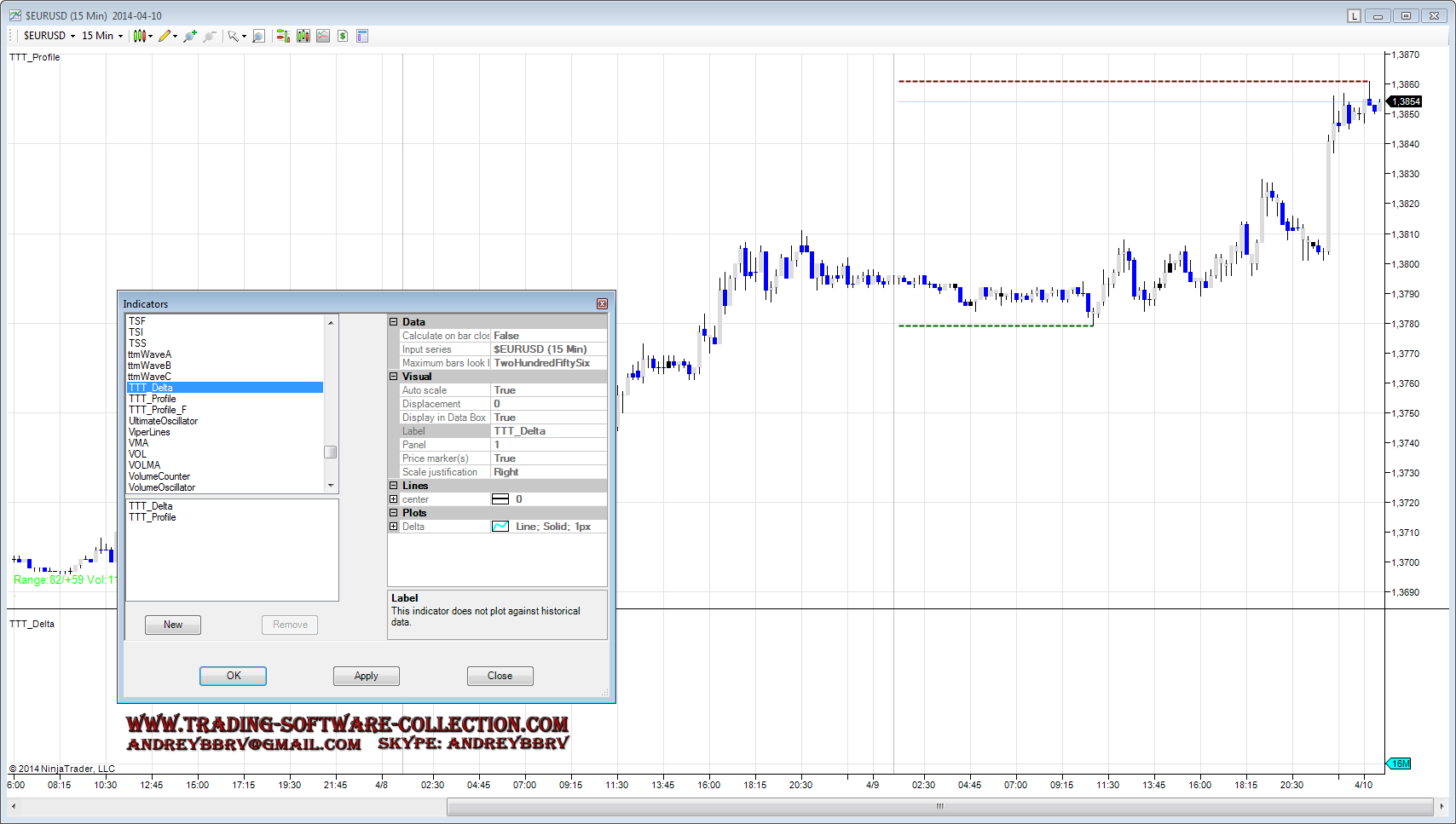Expand the center line settings
The image size is (1456, 824).
coord(394,499)
